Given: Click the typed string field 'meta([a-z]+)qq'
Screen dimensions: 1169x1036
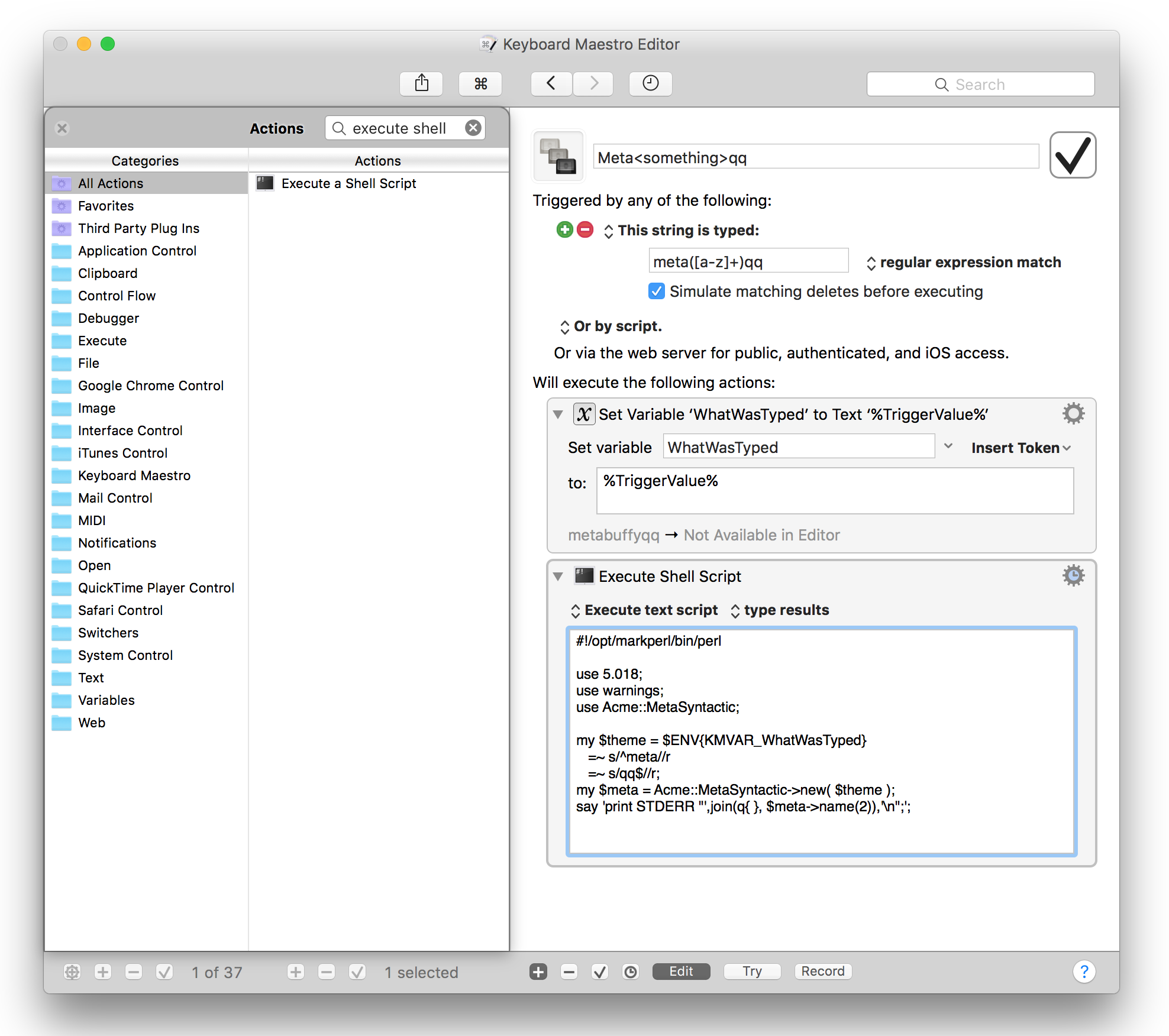Looking at the screenshot, I should [x=748, y=261].
